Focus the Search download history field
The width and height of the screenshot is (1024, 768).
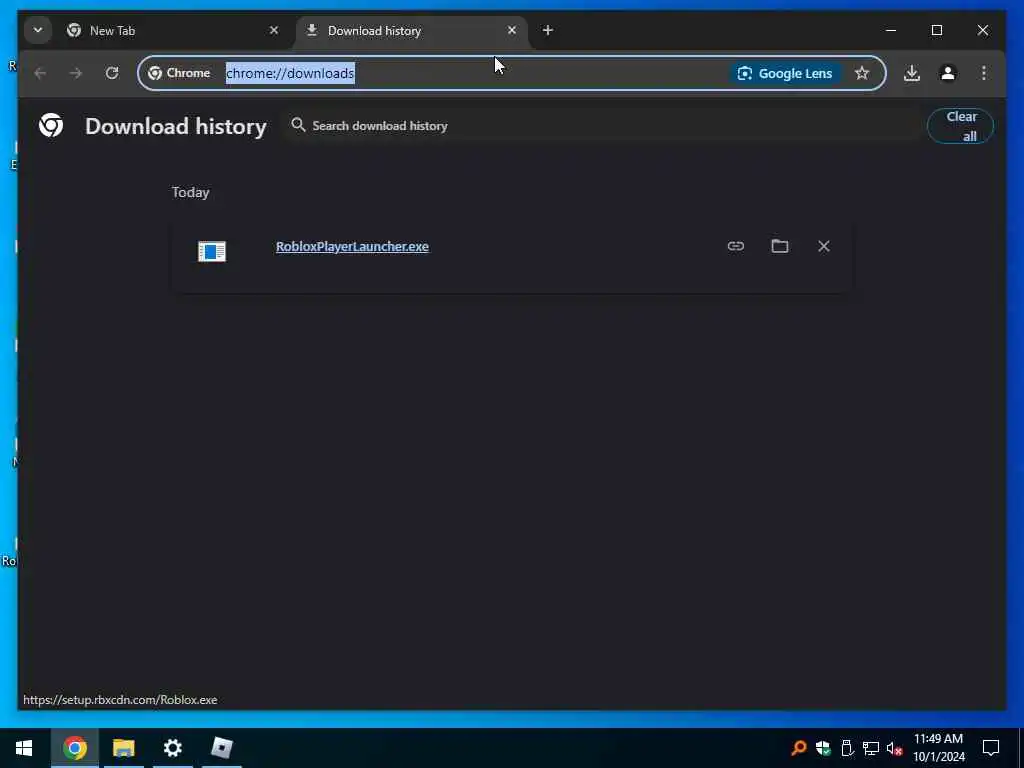tap(601, 125)
